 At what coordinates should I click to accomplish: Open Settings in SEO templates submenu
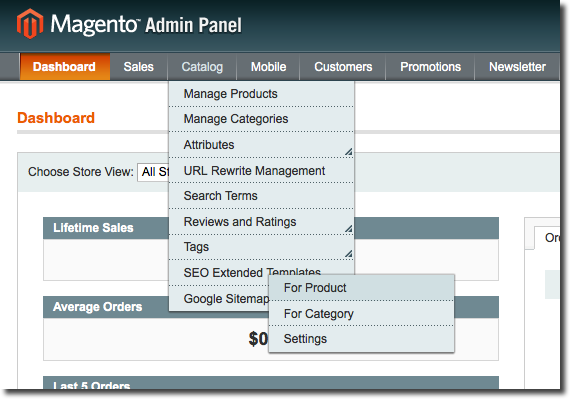[361, 339]
